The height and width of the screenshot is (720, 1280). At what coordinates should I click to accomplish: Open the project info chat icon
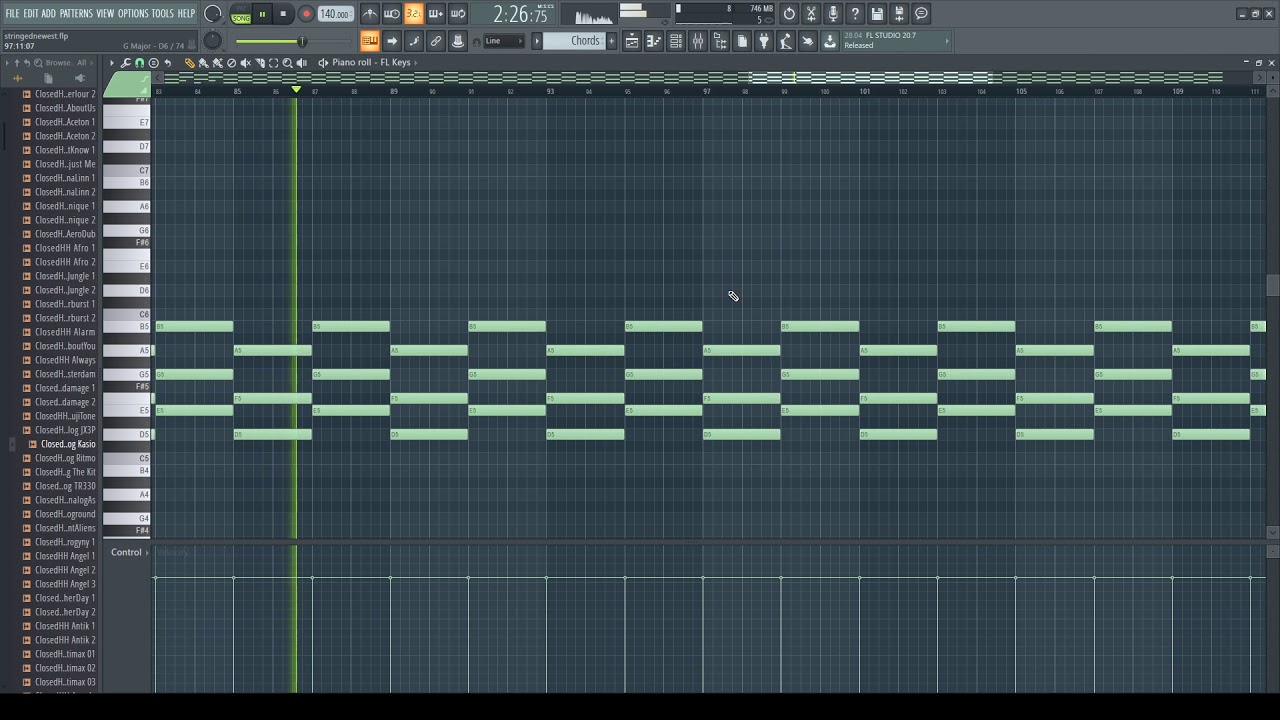click(922, 14)
